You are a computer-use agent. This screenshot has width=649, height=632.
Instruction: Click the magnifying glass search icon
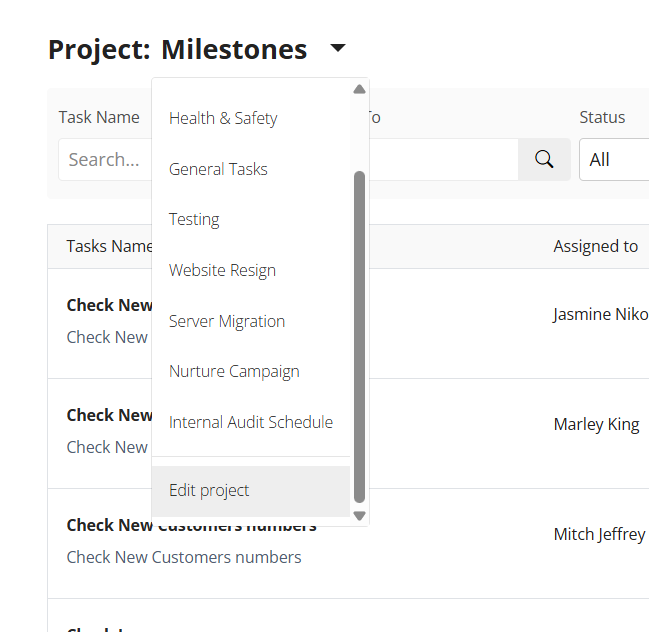click(544, 160)
